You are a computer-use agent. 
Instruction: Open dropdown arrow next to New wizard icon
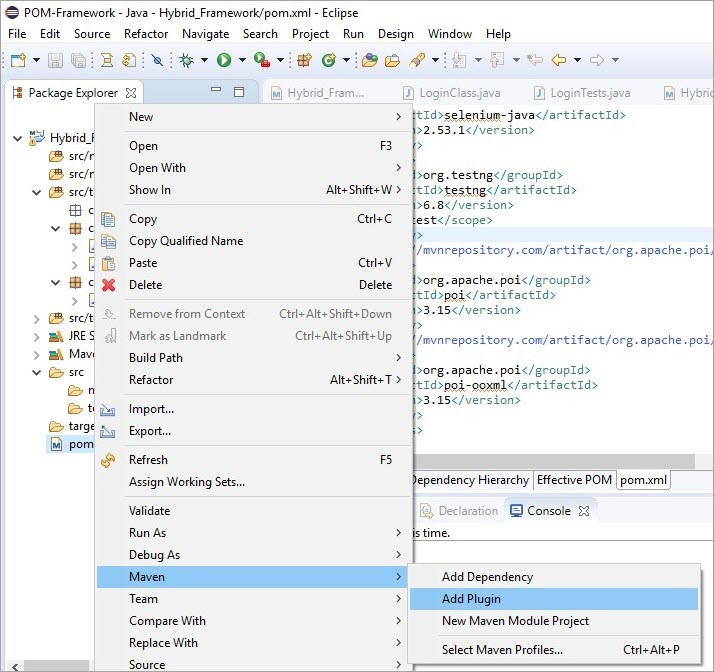[36, 60]
